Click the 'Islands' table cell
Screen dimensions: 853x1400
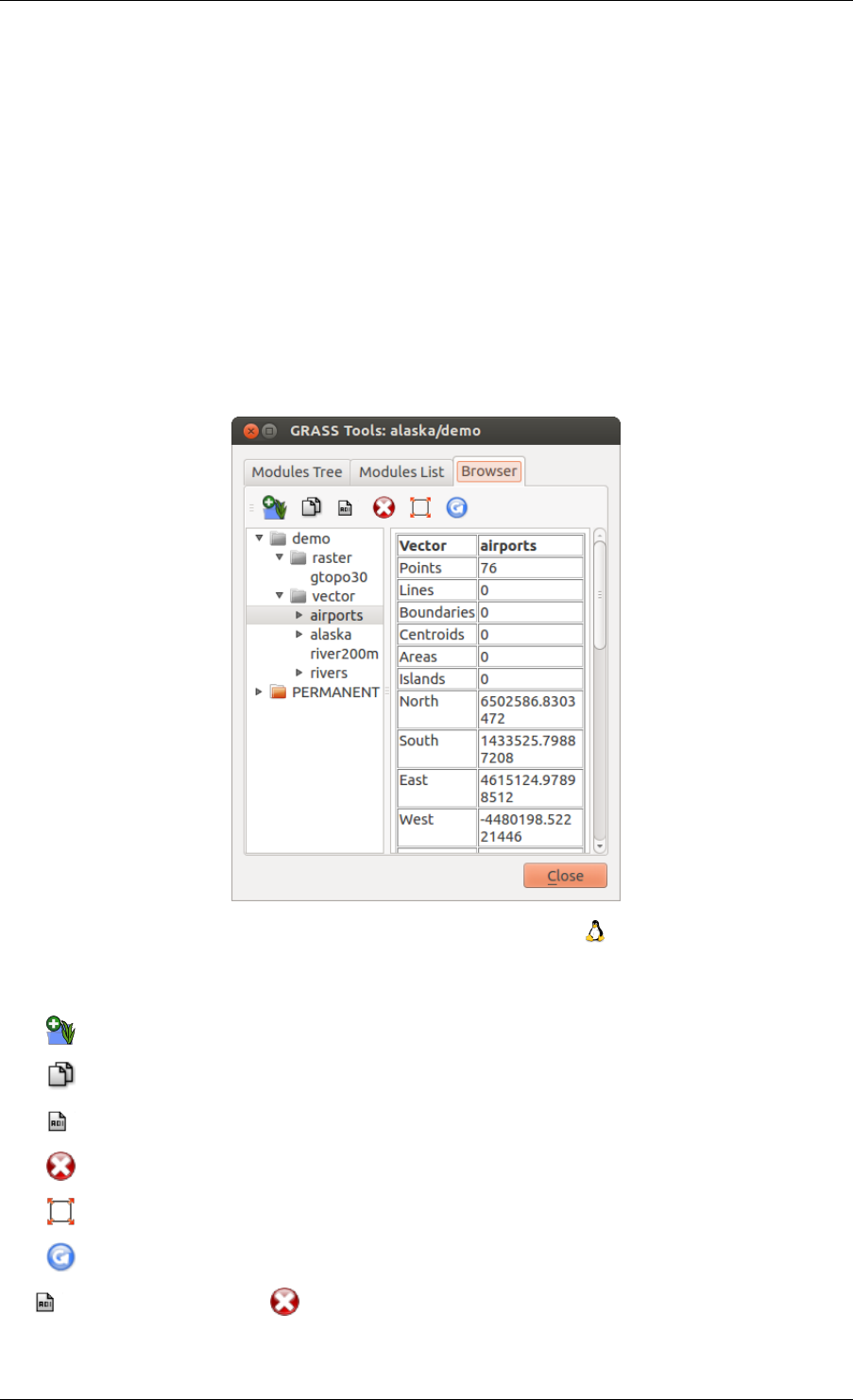click(436, 679)
